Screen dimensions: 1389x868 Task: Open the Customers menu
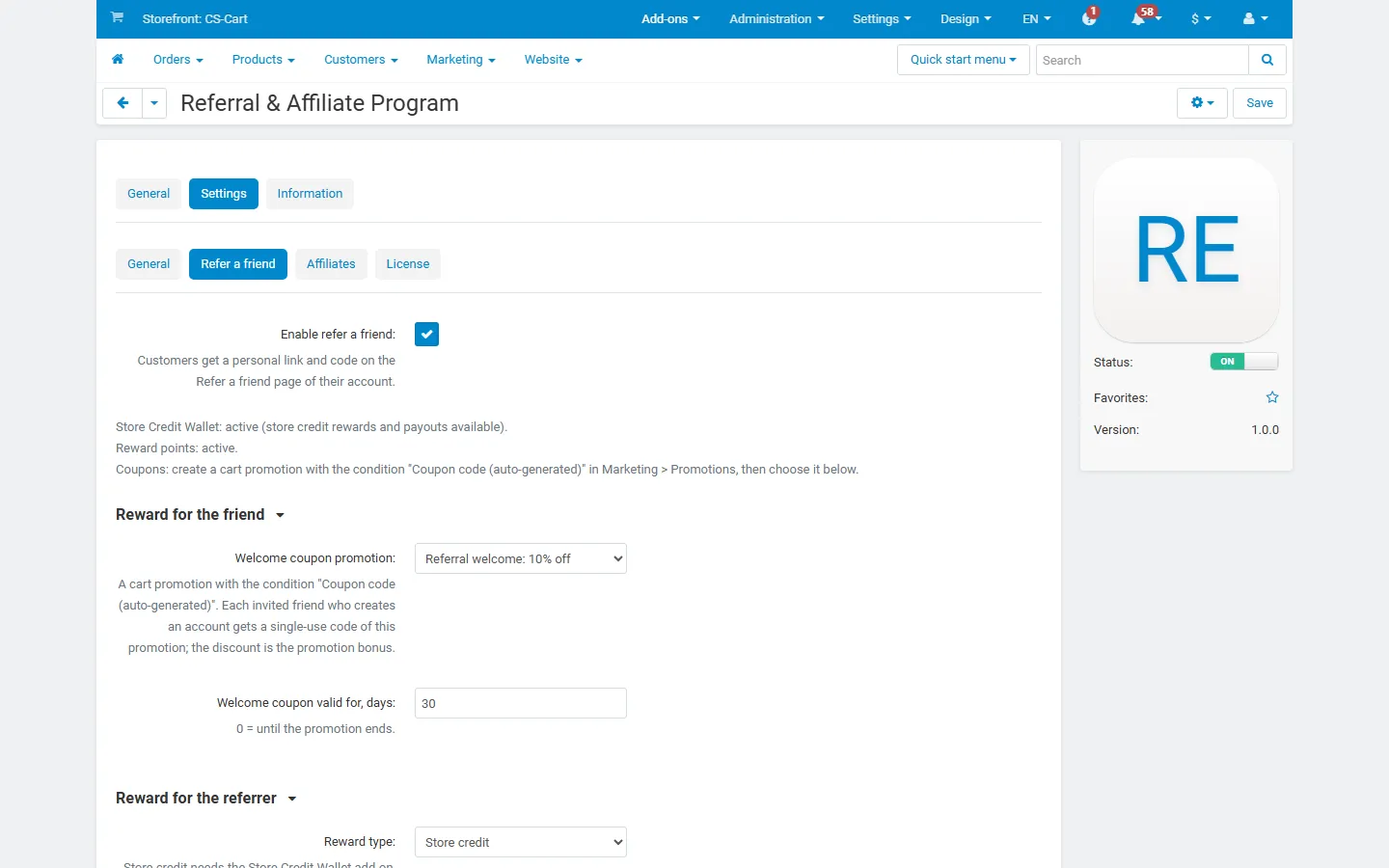point(361,60)
